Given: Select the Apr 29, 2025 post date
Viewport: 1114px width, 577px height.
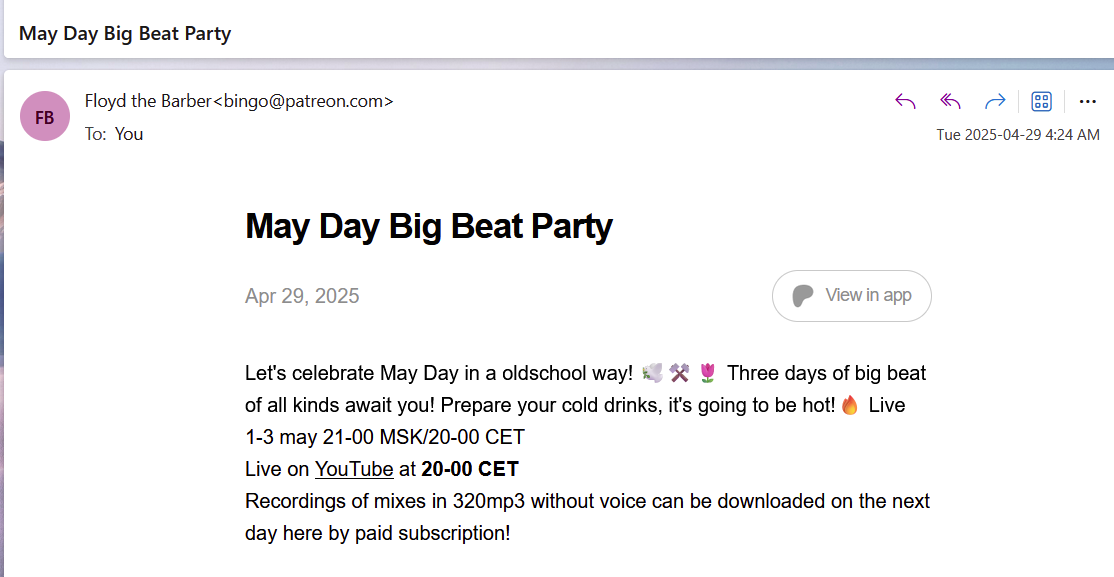Looking at the screenshot, I should click(x=302, y=296).
